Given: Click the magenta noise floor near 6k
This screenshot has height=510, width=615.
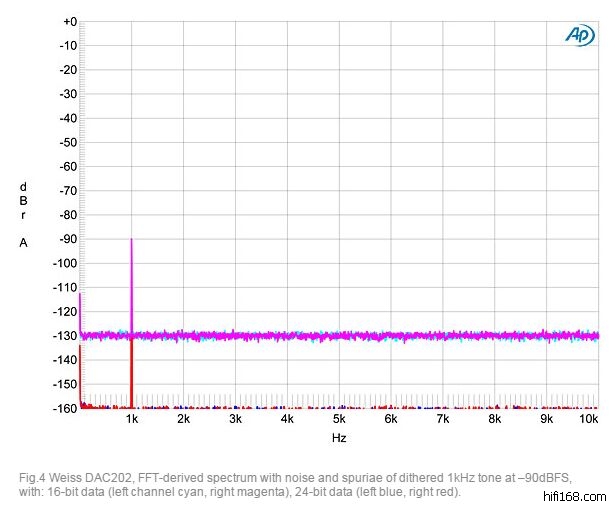Looking at the screenshot, I should pyautogui.click(x=391, y=336).
